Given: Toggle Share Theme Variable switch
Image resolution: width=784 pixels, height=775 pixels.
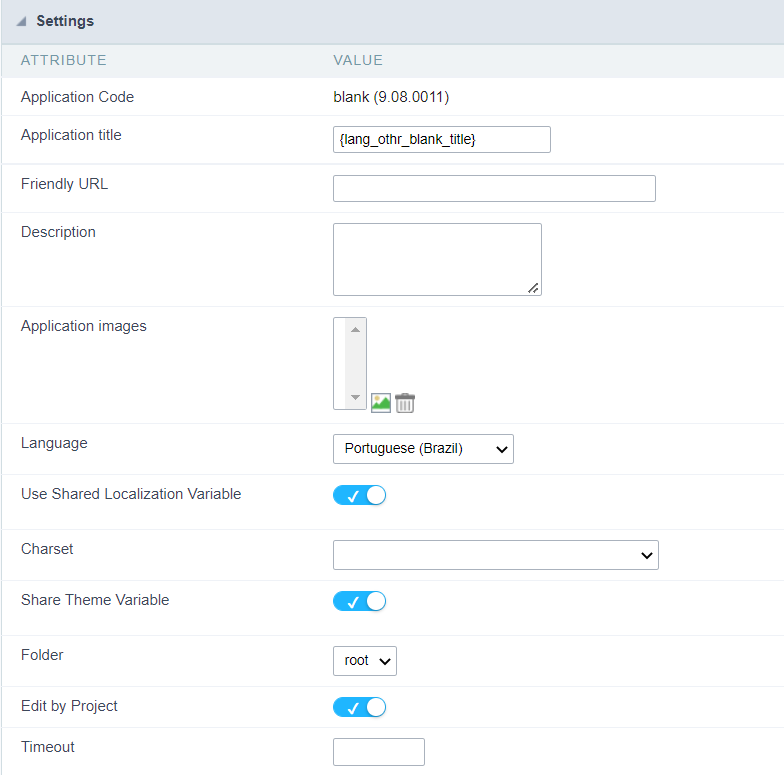Looking at the screenshot, I should pos(360,601).
